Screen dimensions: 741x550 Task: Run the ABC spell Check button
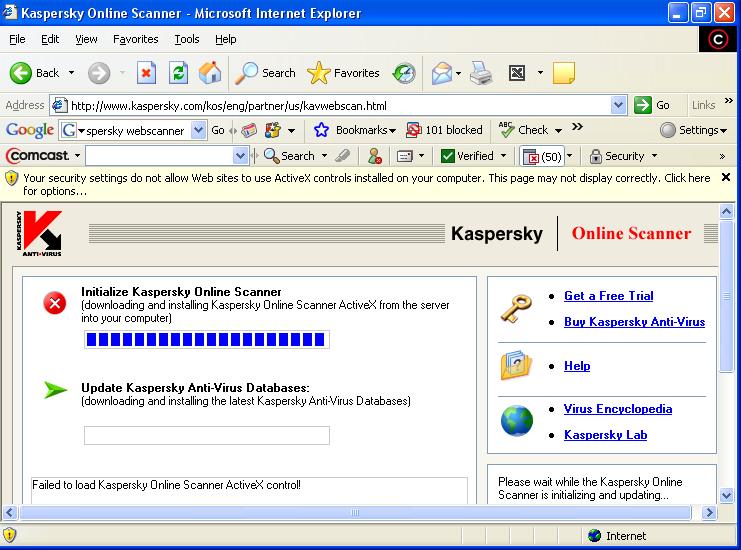[524, 130]
